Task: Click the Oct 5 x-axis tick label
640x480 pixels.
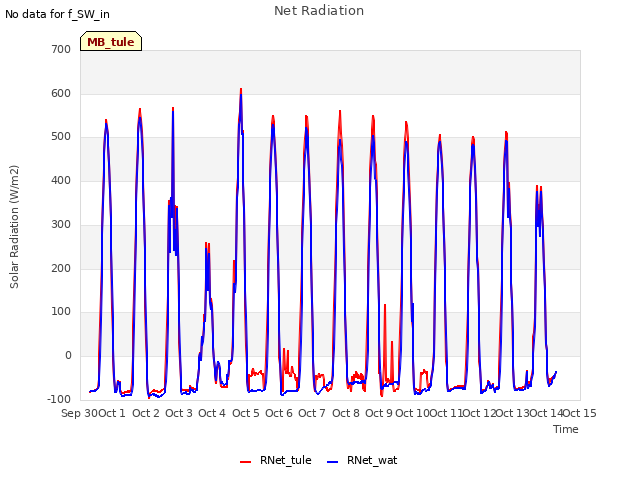Action: (246, 413)
